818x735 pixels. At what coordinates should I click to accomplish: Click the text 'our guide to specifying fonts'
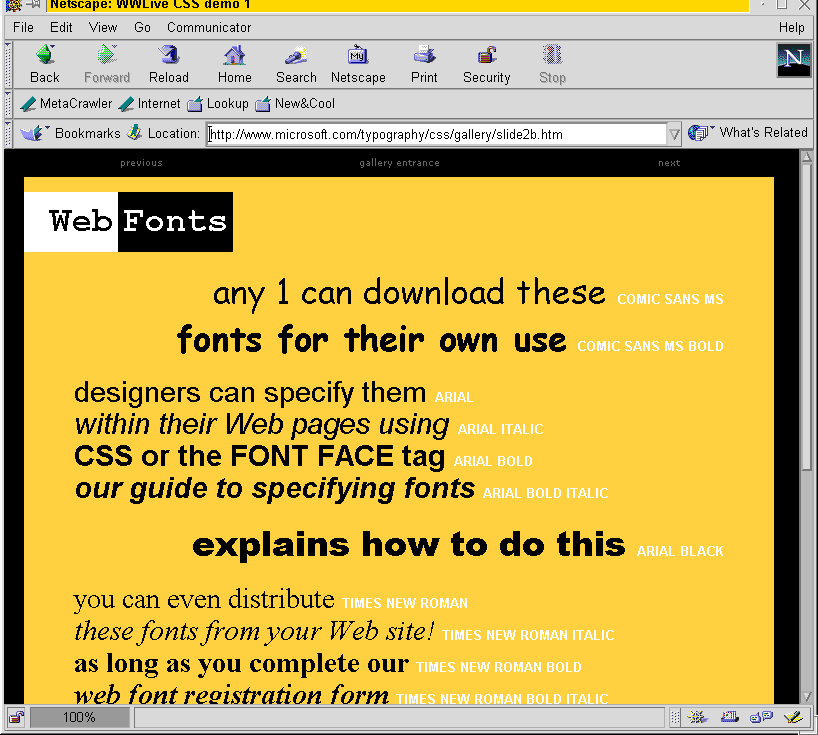click(274, 489)
